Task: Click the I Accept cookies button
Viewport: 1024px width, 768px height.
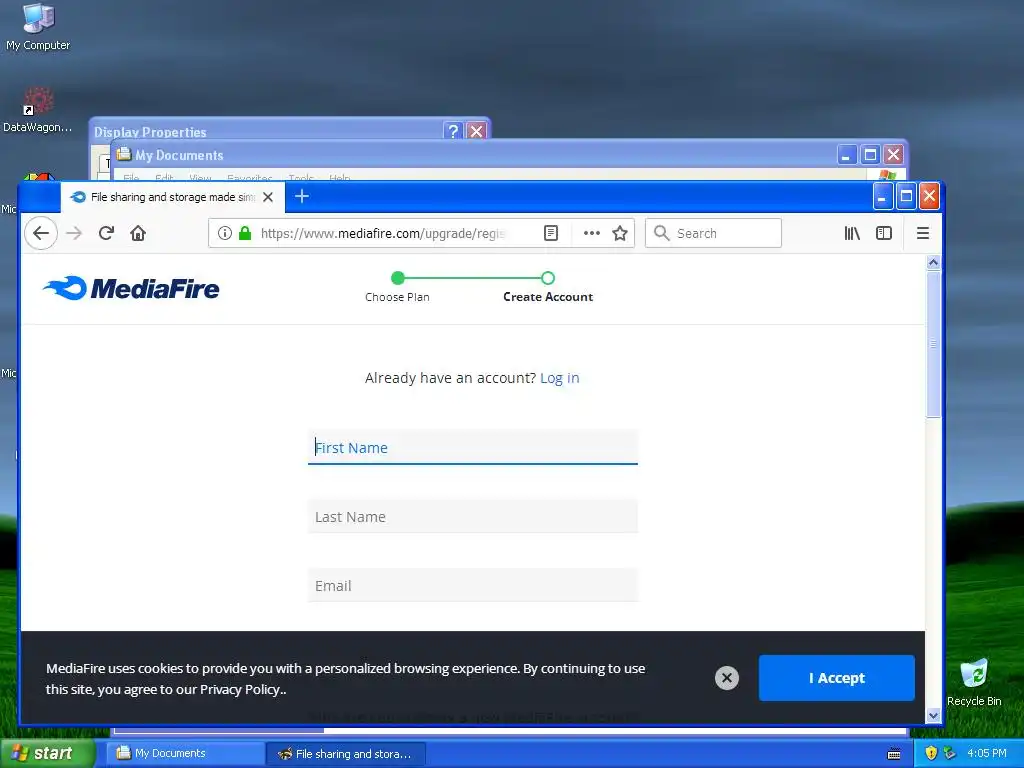Action: (x=837, y=678)
